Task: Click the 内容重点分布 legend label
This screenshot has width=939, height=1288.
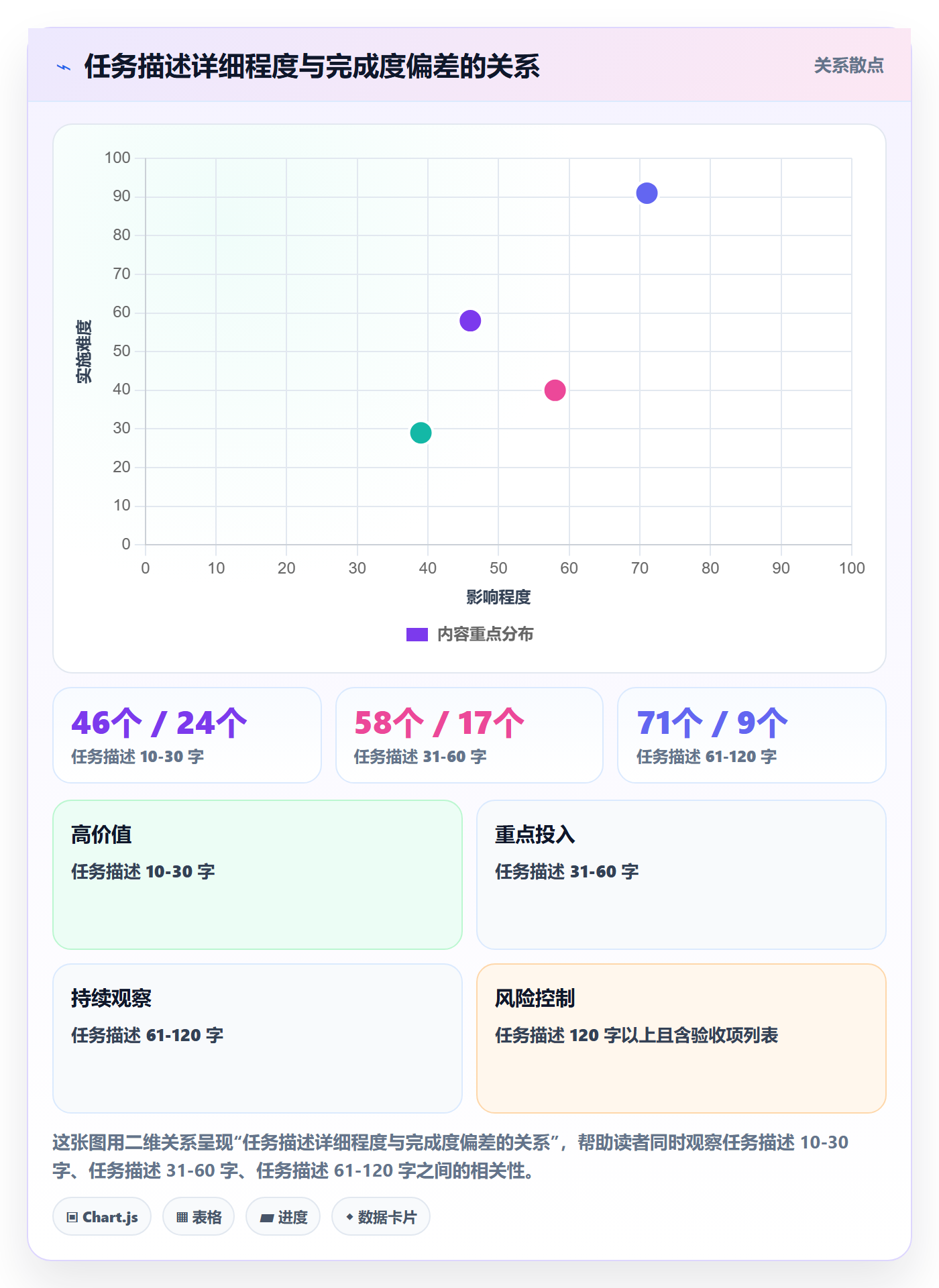Action: pyautogui.click(x=485, y=634)
